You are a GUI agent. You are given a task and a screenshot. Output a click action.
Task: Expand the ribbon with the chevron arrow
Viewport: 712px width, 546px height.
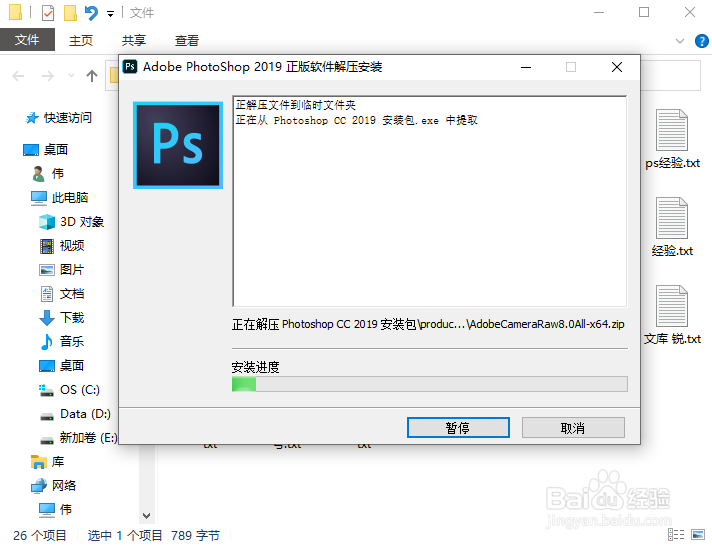pyautogui.click(x=680, y=41)
